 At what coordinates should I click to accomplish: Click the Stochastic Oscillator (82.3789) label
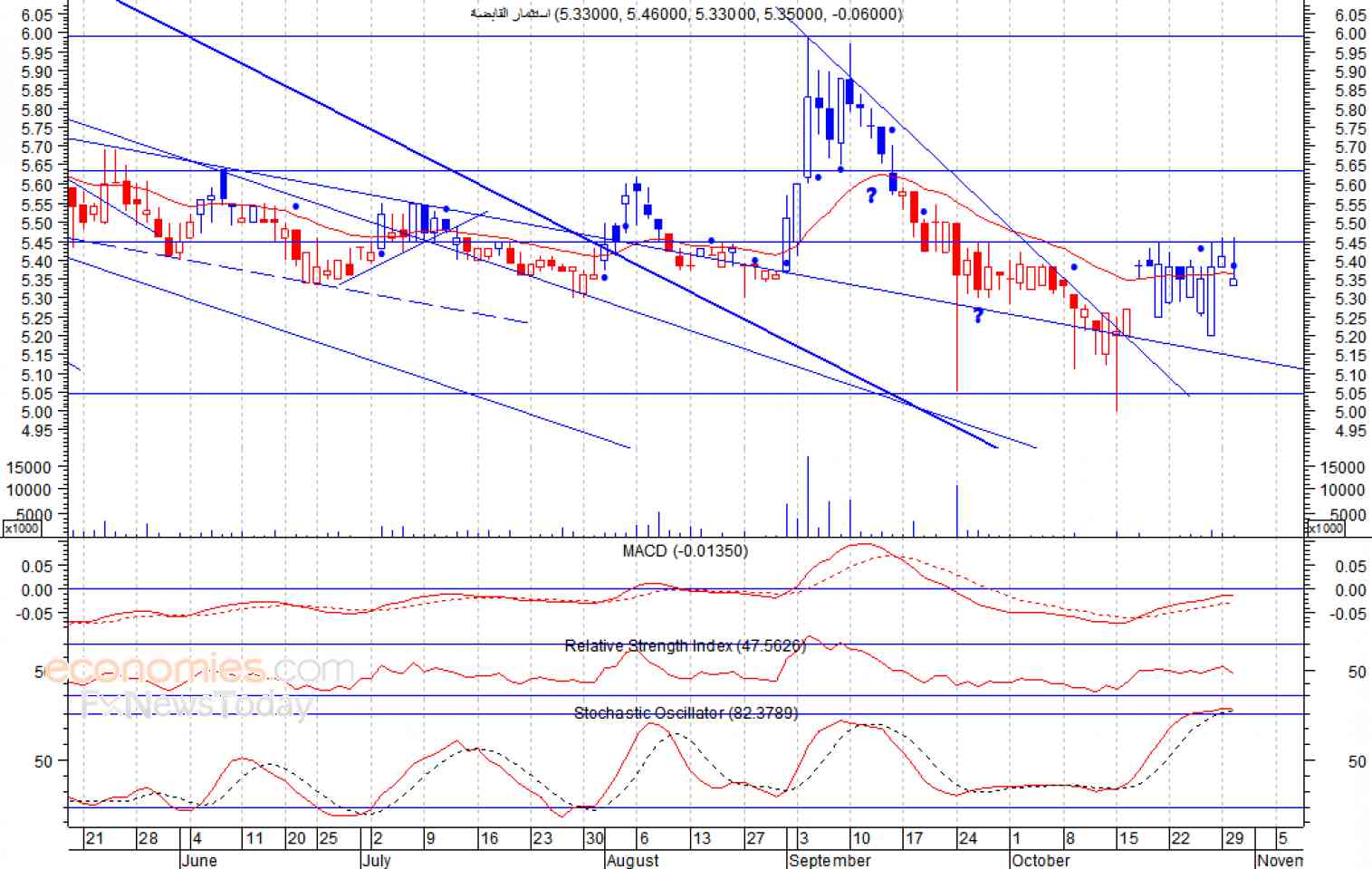(x=686, y=713)
